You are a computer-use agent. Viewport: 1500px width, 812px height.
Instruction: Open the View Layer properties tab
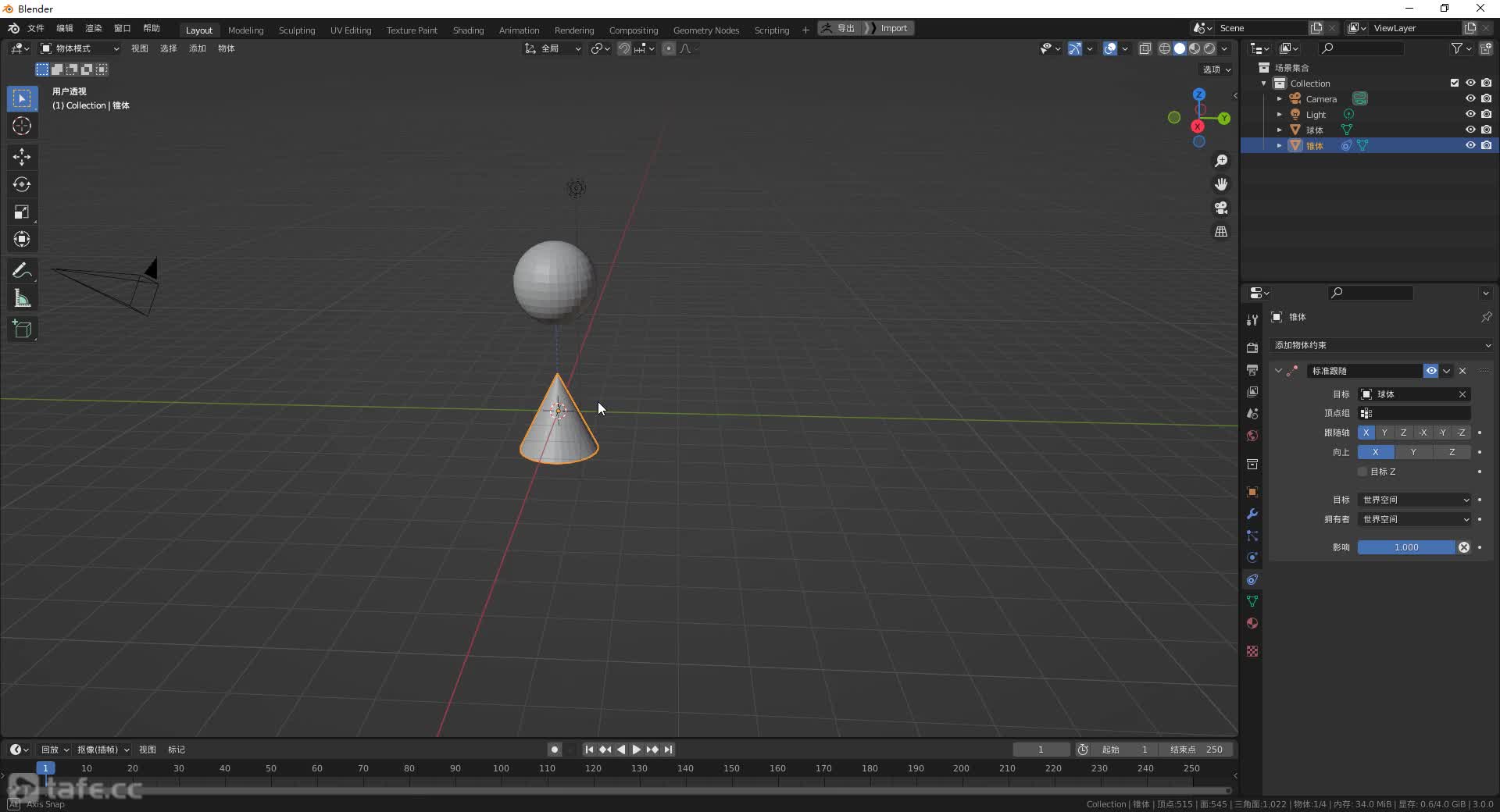[1252, 391]
